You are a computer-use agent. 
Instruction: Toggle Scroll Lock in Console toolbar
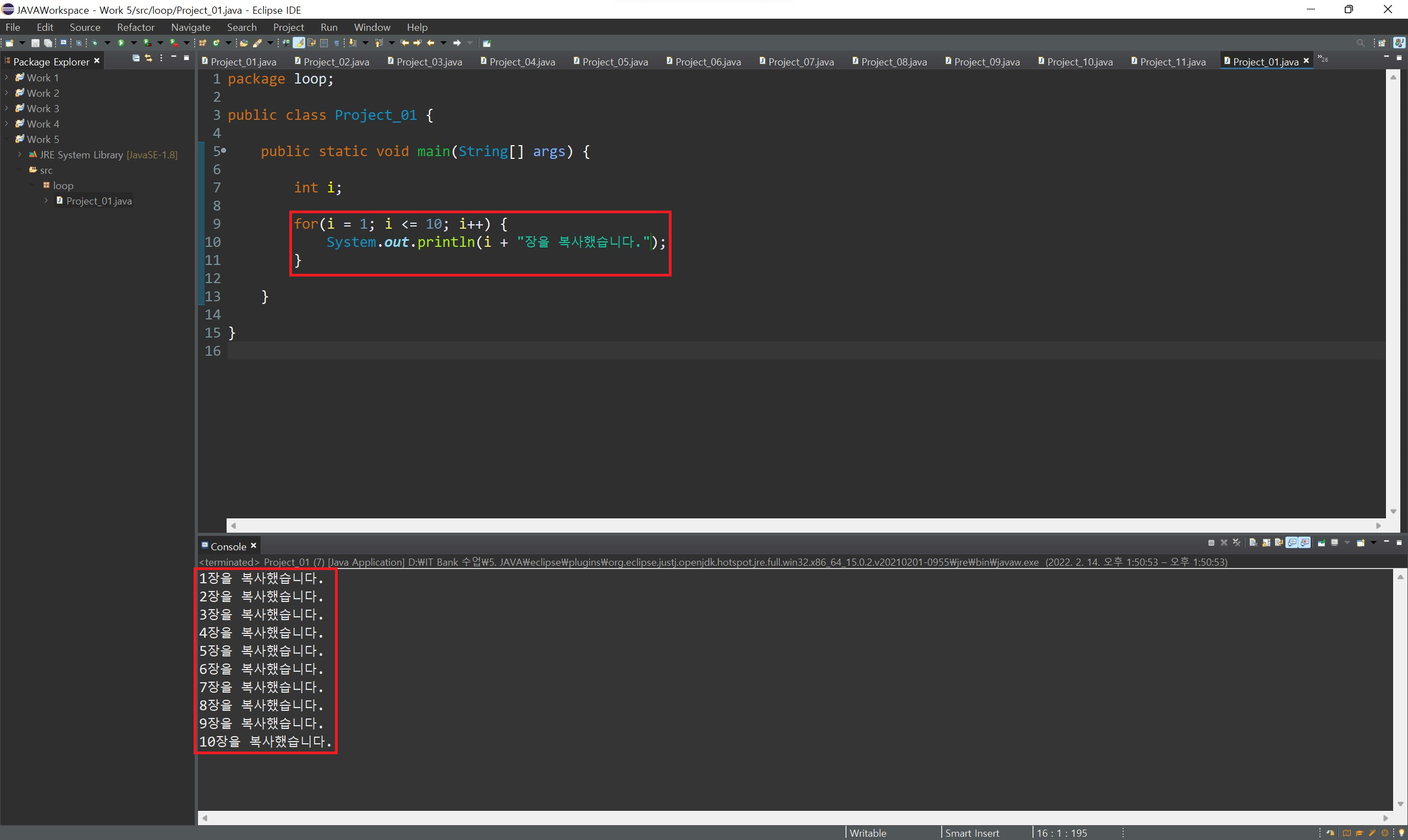click(1267, 543)
